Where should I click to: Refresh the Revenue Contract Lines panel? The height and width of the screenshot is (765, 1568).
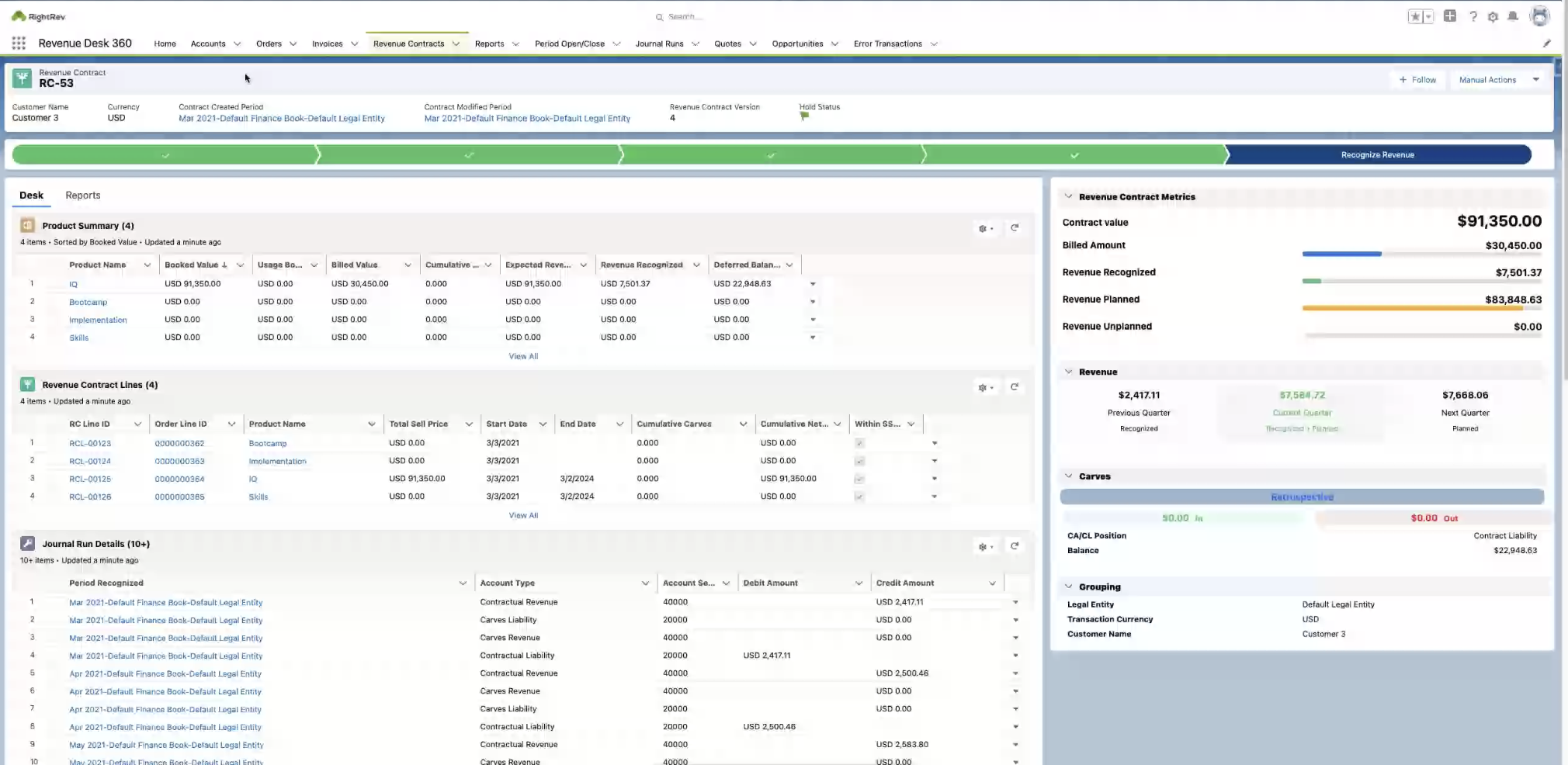click(x=1015, y=386)
